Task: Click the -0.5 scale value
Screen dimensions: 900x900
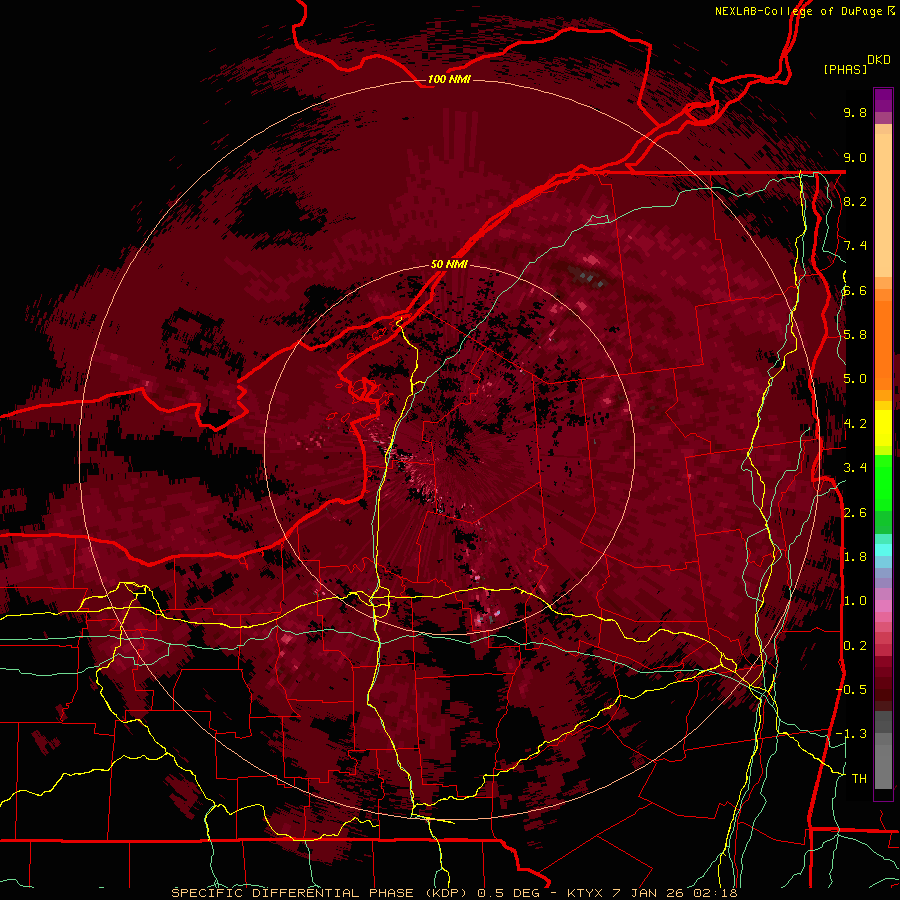Action: (852, 690)
